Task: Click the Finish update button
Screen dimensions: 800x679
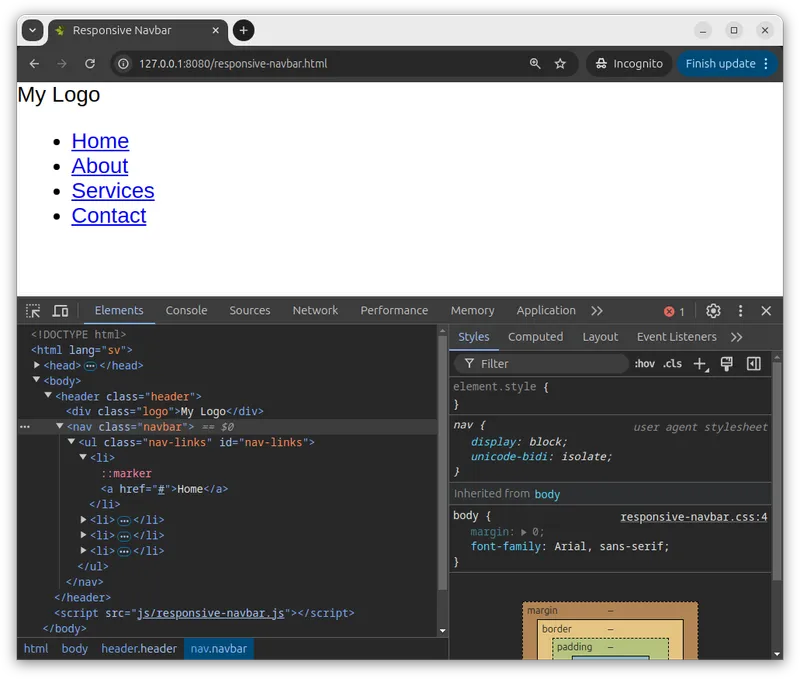Action: [x=719, y=63]
